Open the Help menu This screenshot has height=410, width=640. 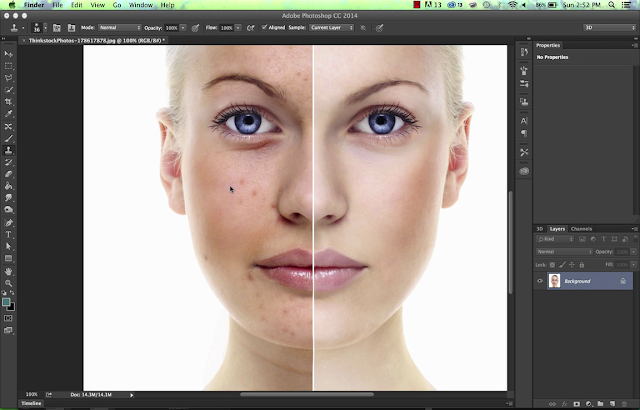(167, 5)
